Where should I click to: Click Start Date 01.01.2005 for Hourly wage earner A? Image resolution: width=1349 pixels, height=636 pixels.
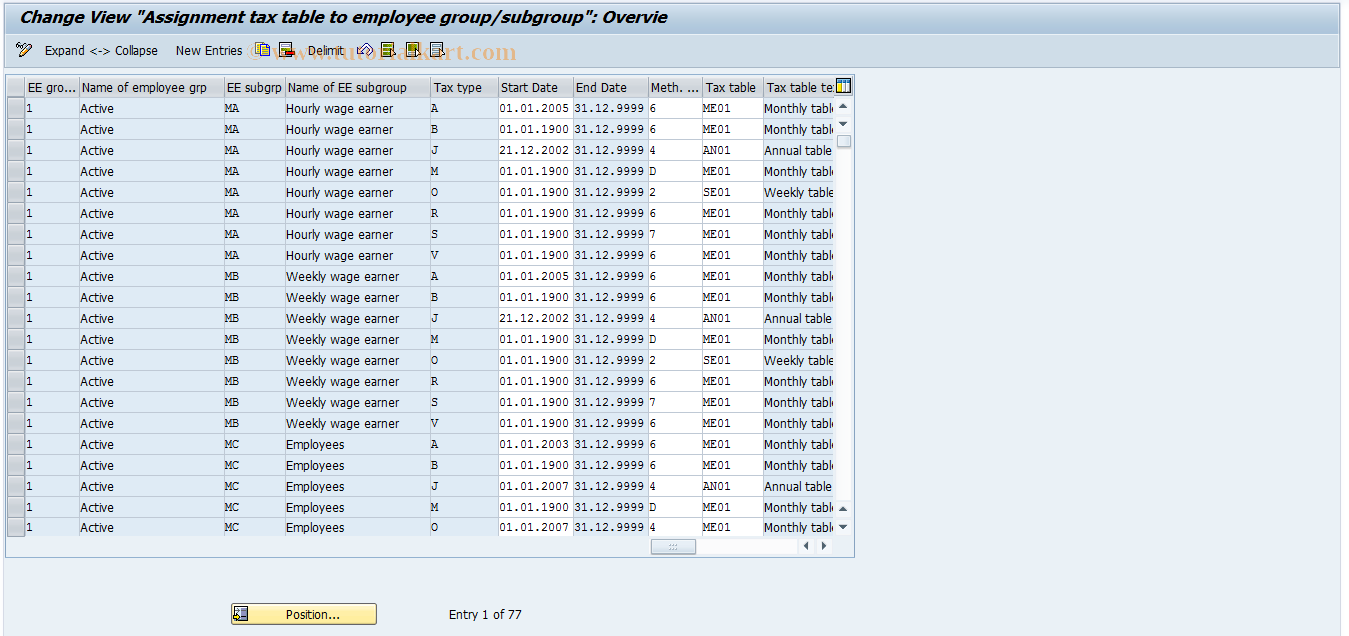point(535,108)
